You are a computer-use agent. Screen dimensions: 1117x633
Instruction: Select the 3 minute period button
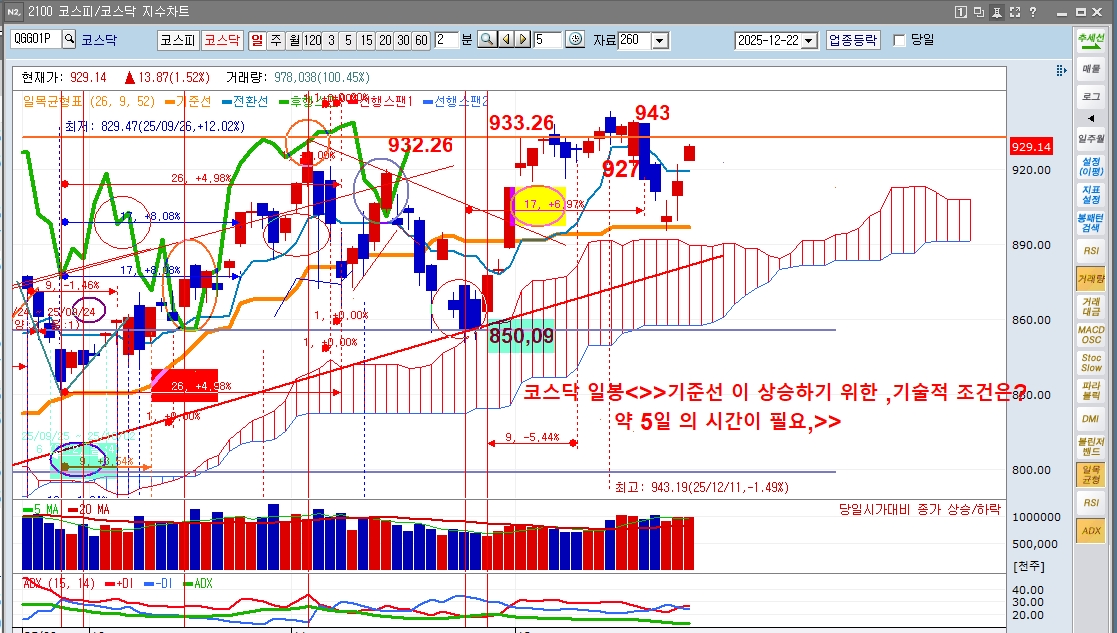331,41
